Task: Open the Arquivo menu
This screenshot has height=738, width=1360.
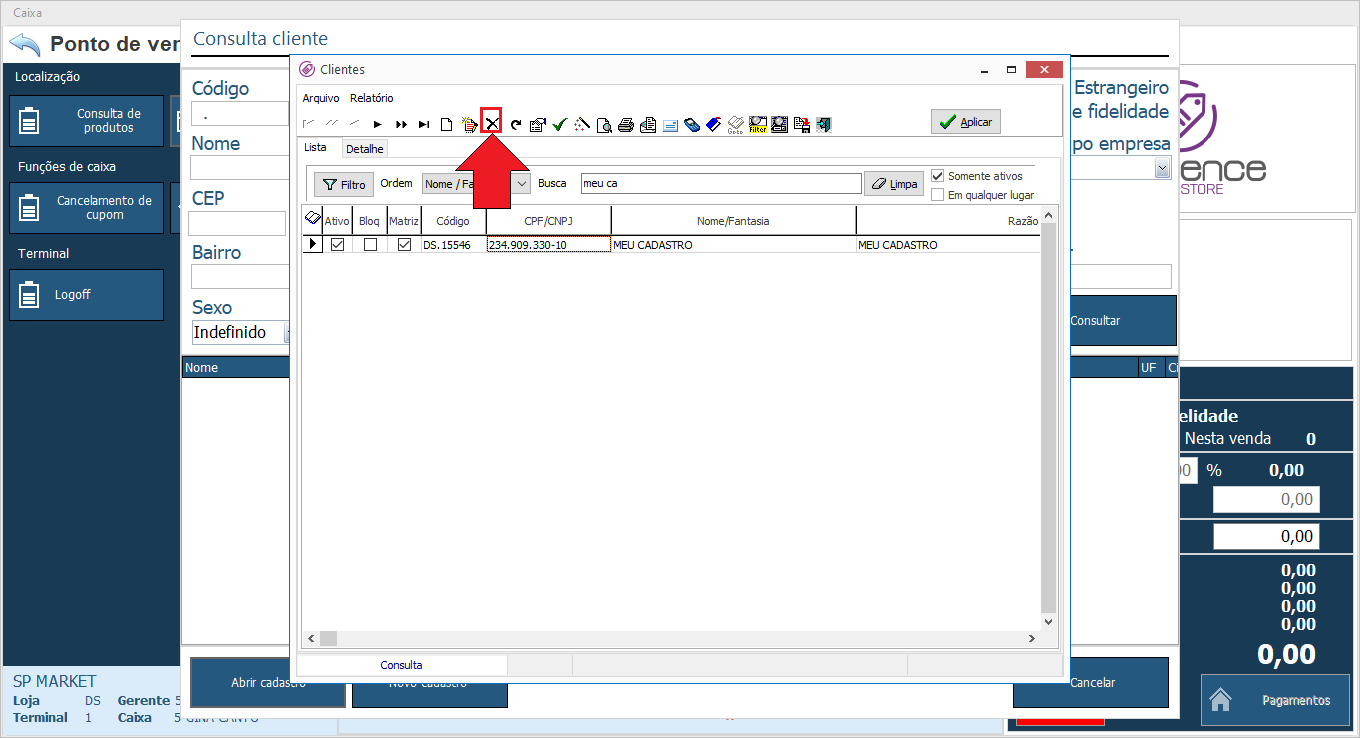Action: click(x=321, y=98)
